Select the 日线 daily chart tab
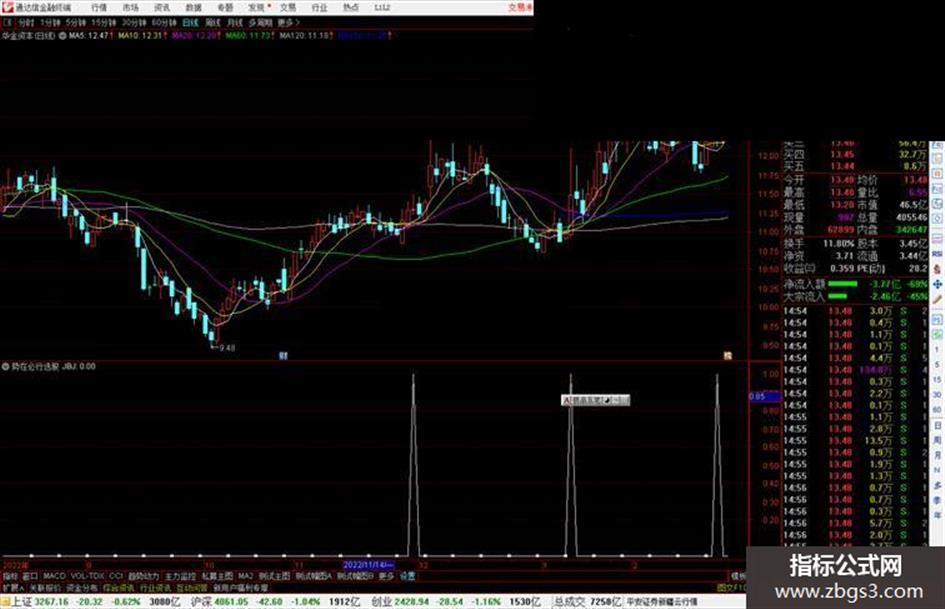 point(190,23)
